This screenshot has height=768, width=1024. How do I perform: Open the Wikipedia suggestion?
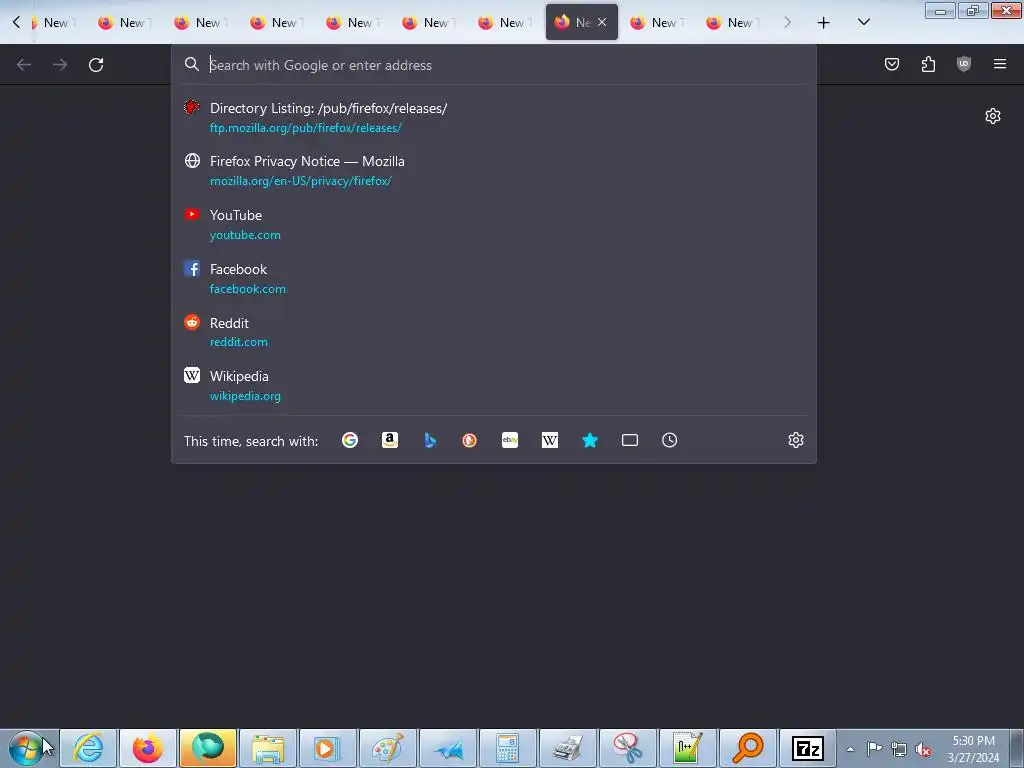coord(494,385)
